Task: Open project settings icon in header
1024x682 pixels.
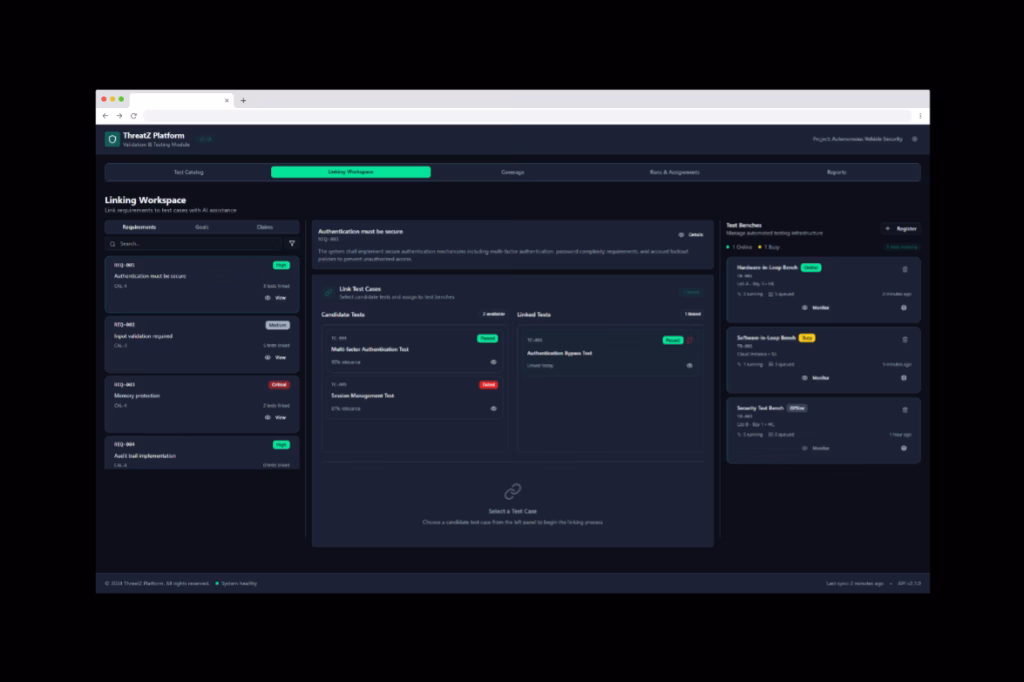Action: (x=914, y=139)
